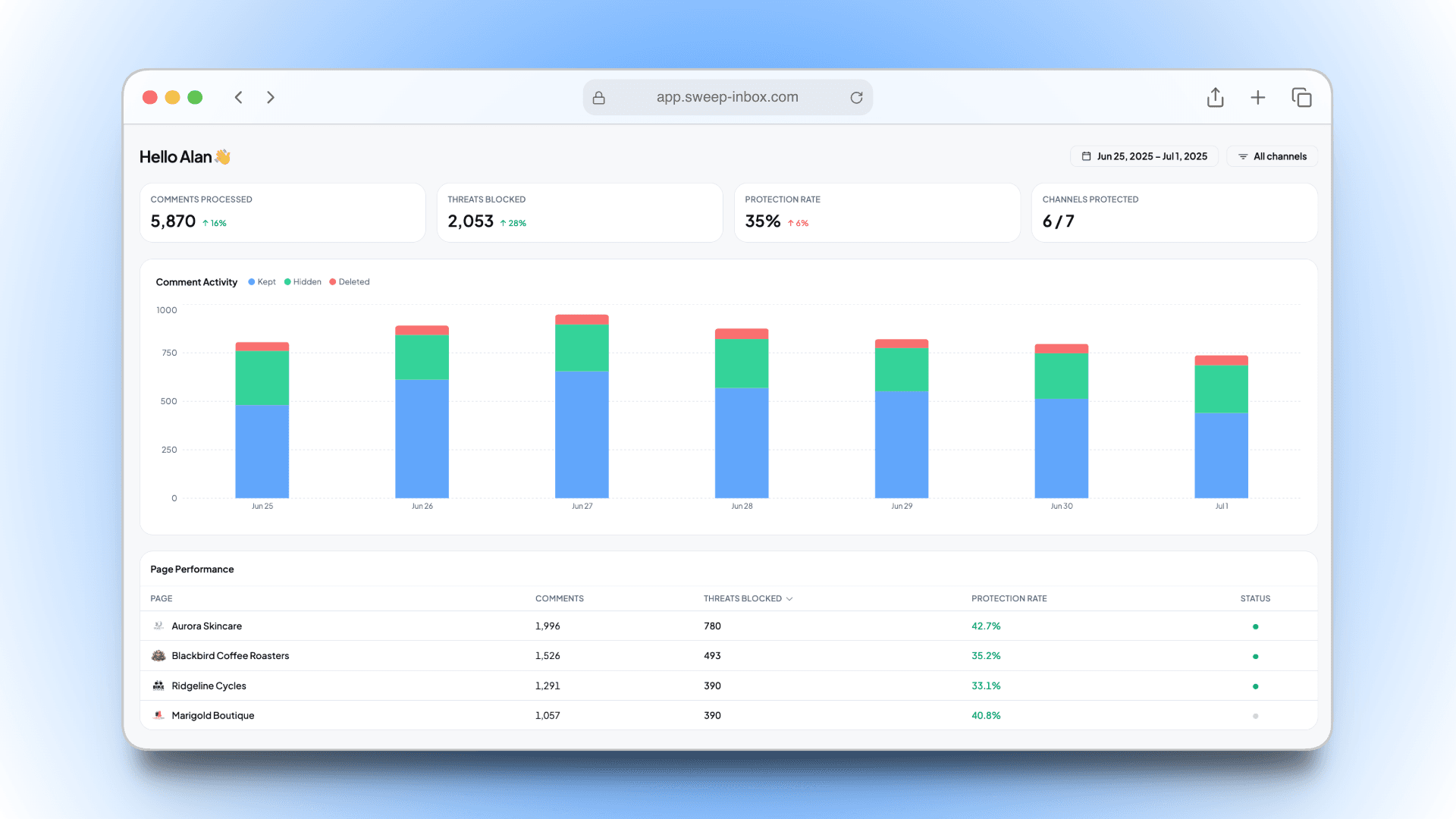
Task: Click the Ridgeline Cycles logo icon
Action: [158, 686]
